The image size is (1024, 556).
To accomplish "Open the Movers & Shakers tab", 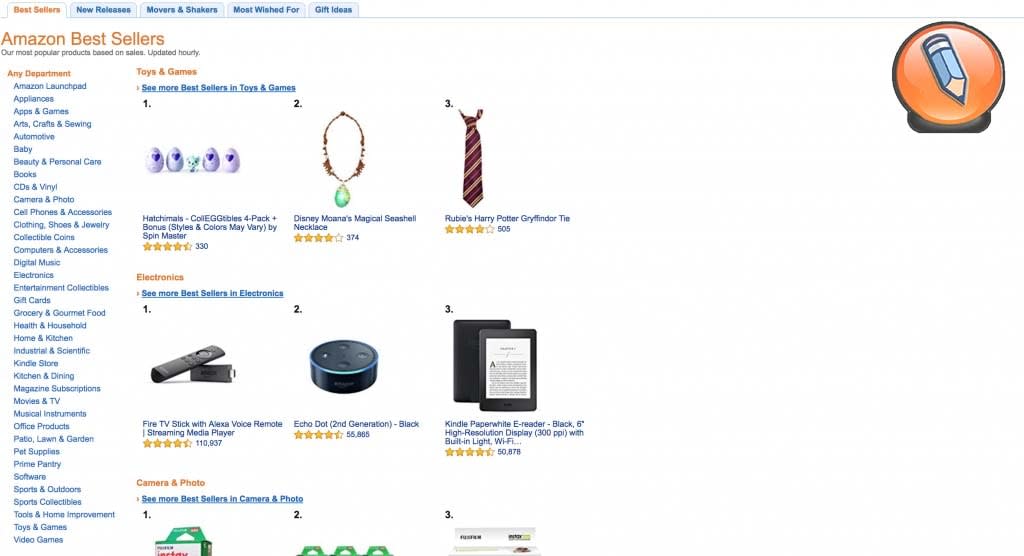I will point(182,10).
